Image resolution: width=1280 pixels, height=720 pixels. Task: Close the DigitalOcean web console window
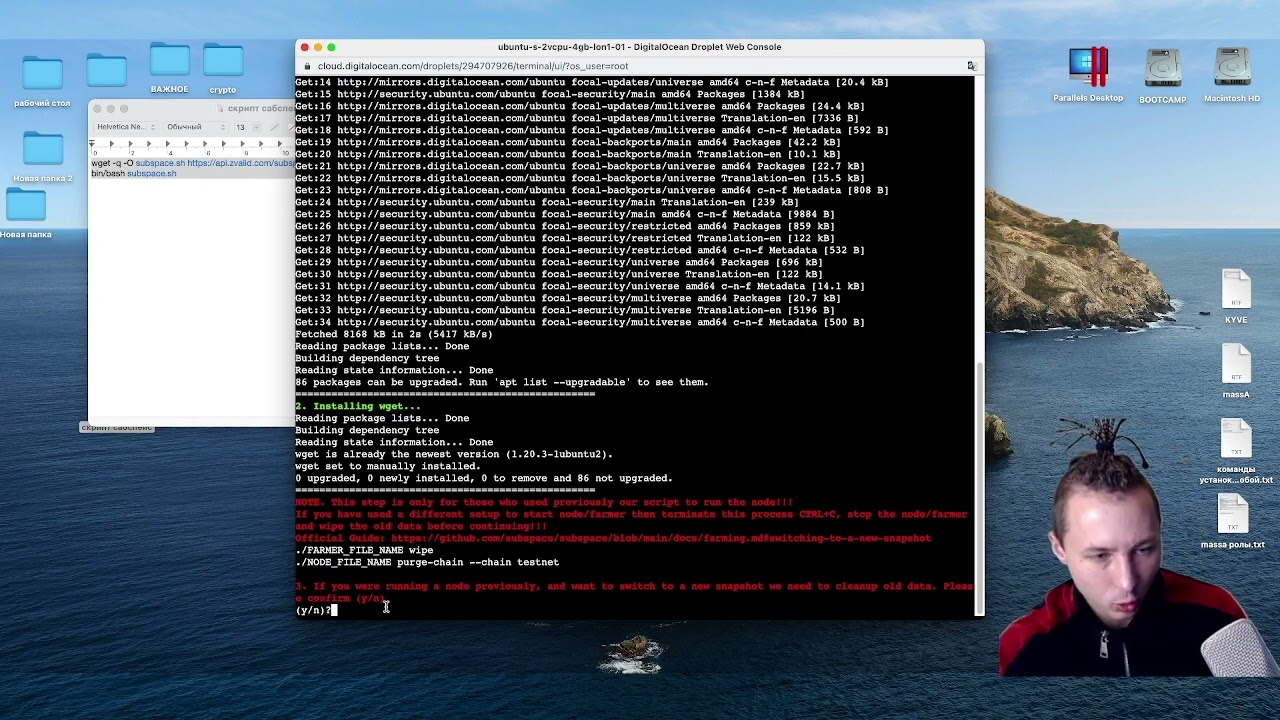click(305, 47)
